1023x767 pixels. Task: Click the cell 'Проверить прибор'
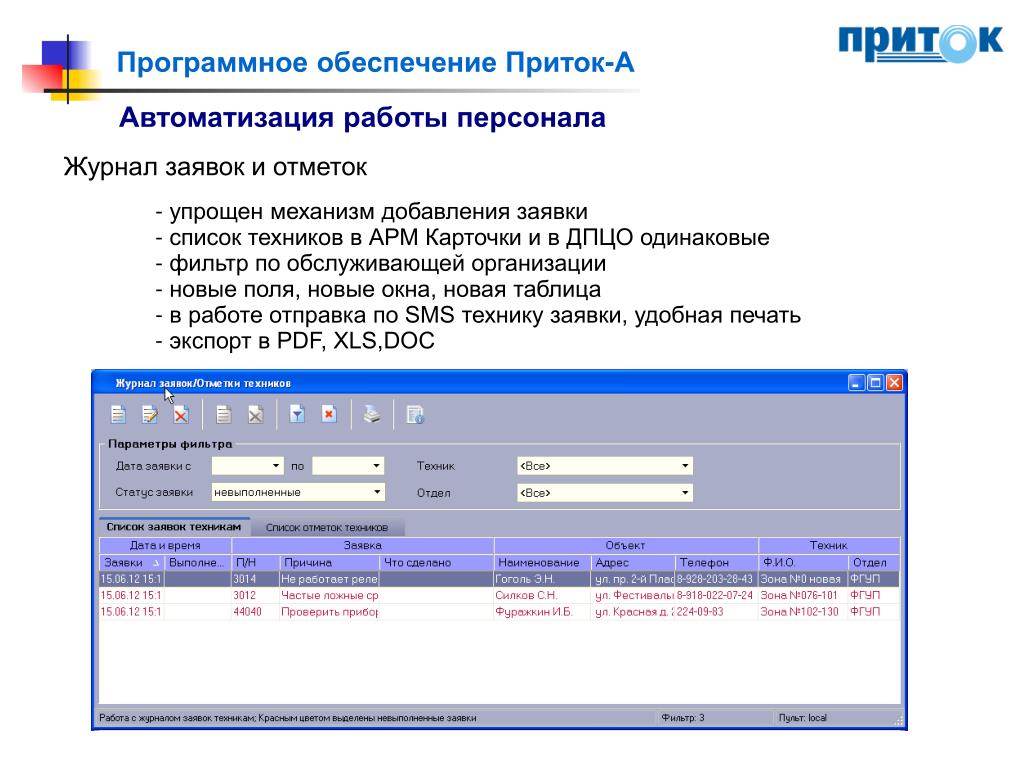[329, 612]
